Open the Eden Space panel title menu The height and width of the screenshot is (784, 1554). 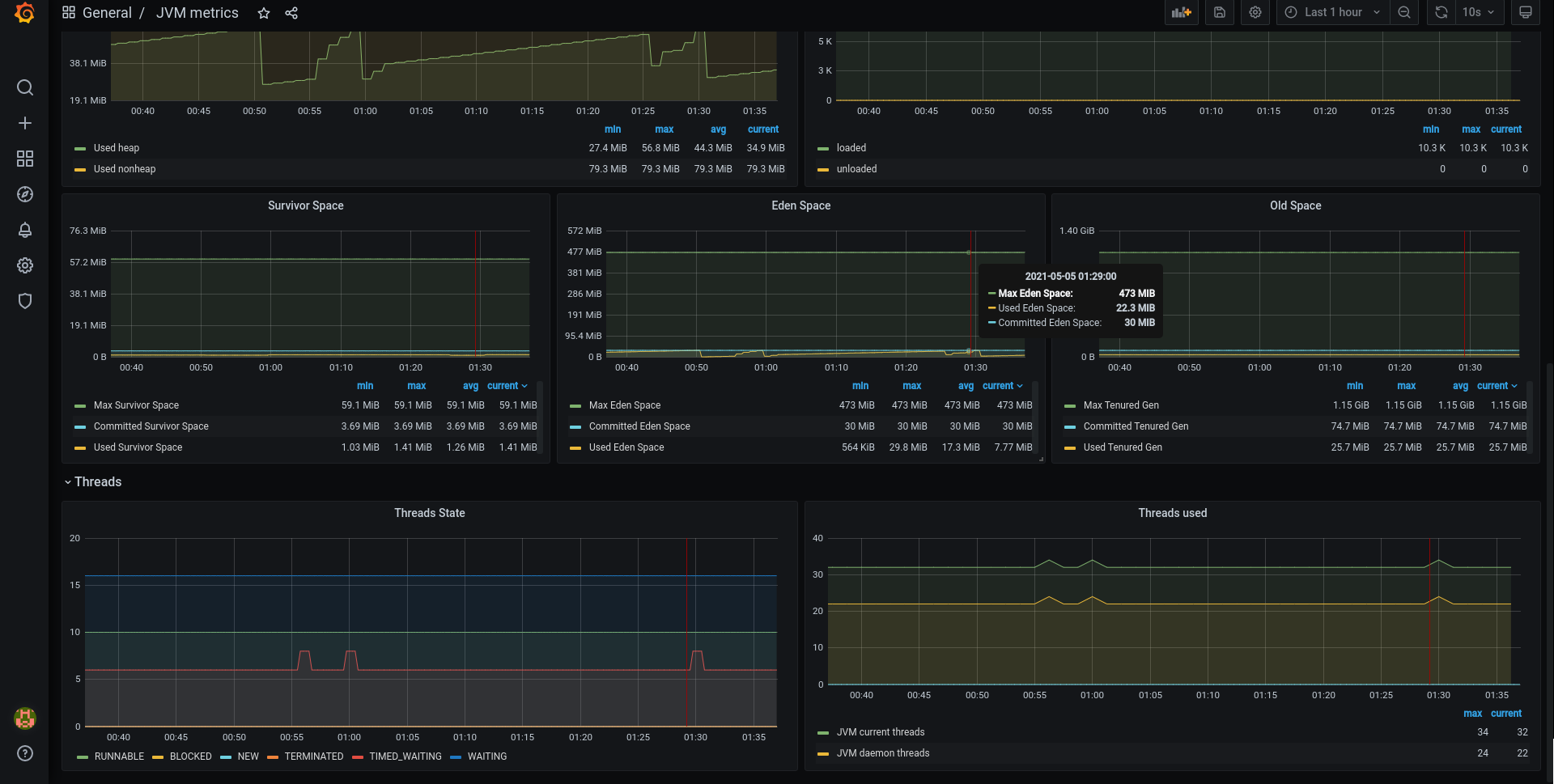click(801, 206)
